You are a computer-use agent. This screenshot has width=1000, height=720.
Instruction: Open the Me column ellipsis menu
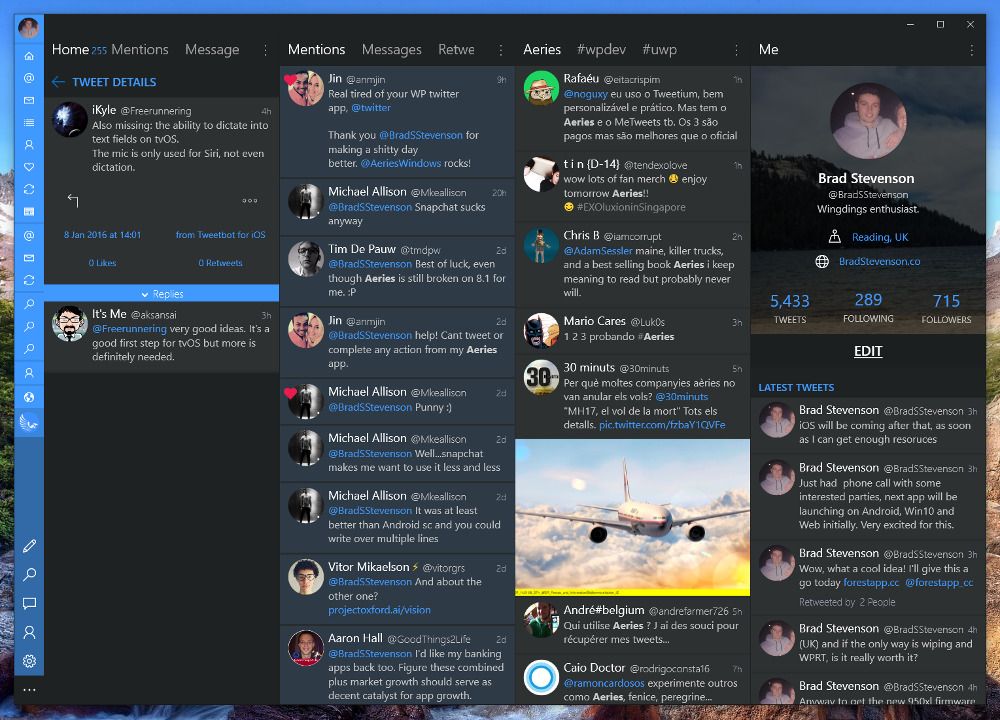(971, 49)
